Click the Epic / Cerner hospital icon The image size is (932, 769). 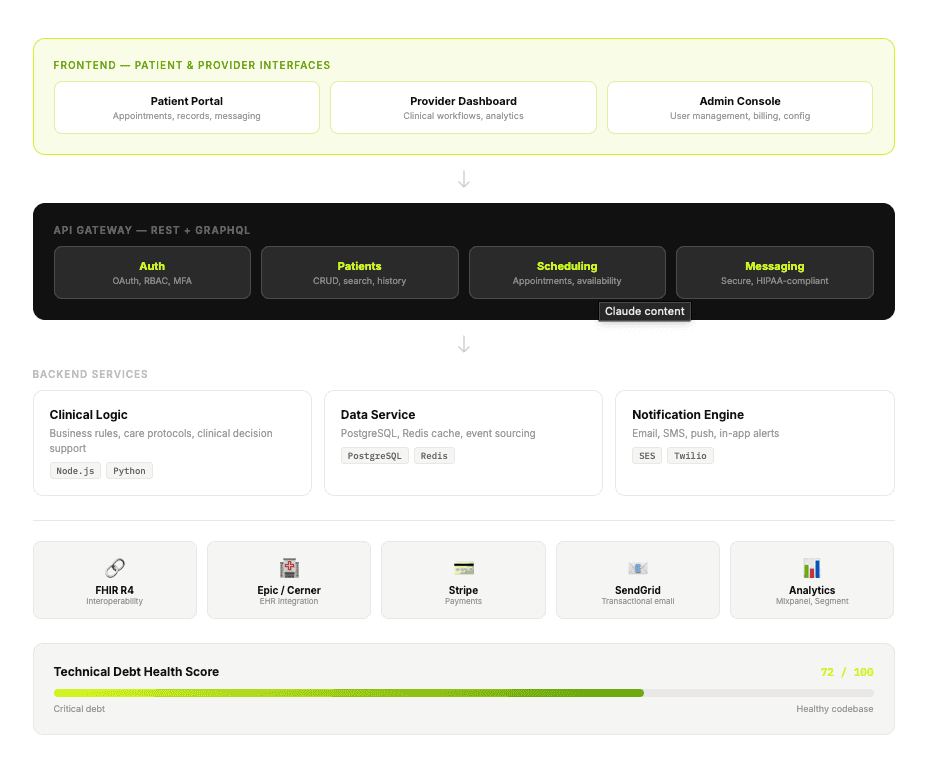pyautogui.click(x=289, y=568)
